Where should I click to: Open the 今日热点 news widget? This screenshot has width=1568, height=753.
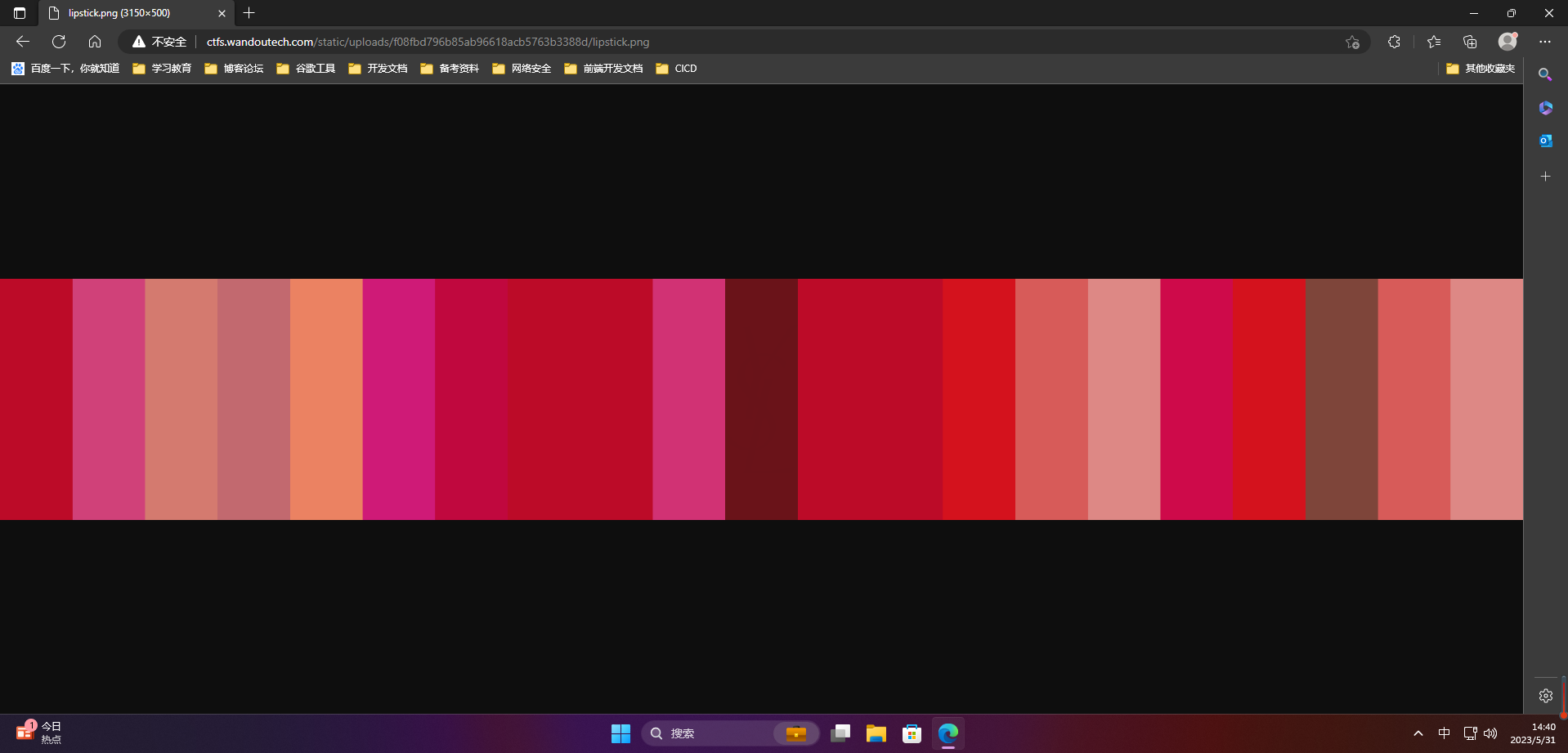[39, 733]
